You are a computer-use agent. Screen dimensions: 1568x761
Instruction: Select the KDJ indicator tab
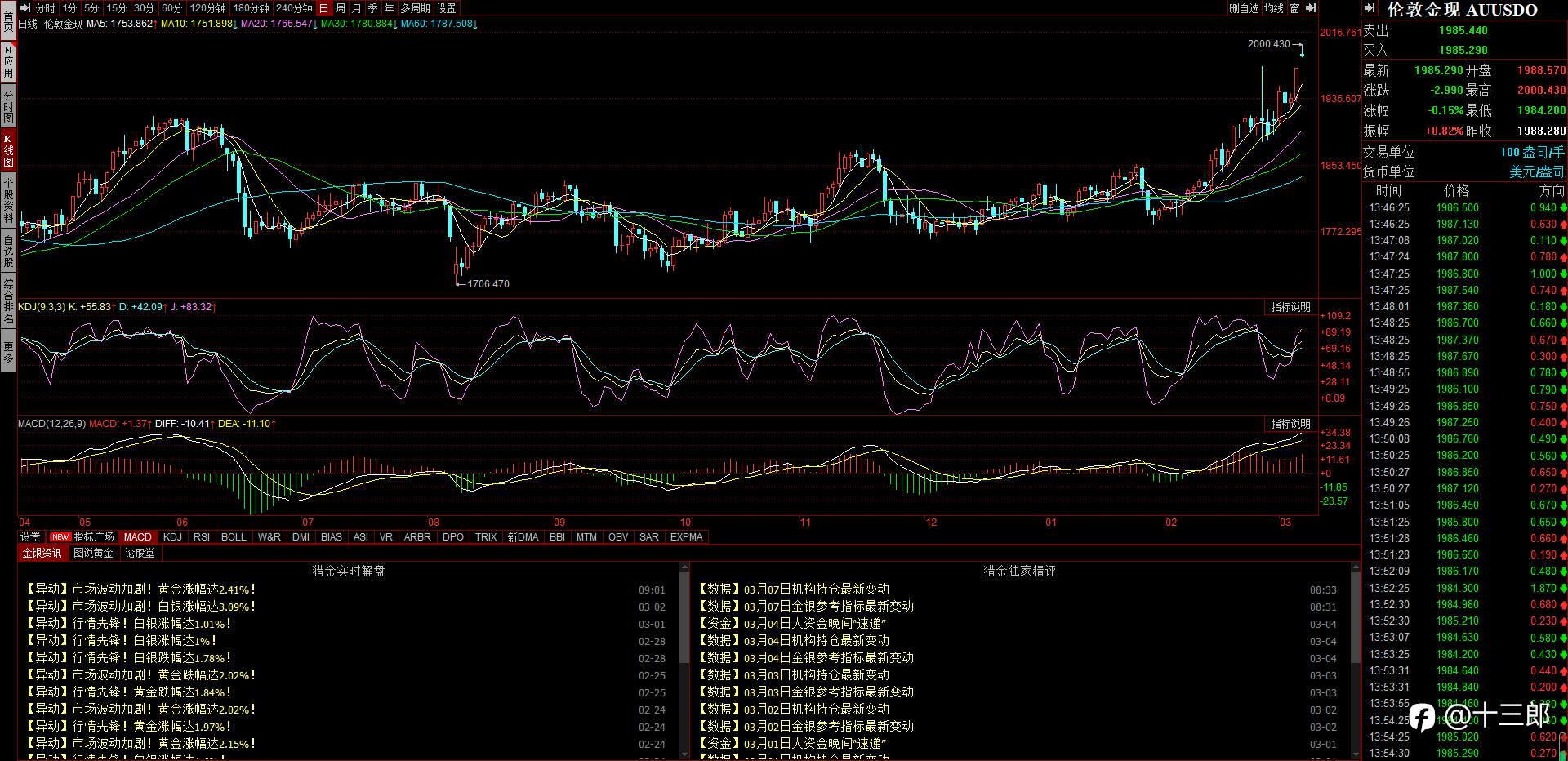tap(172, 537)
